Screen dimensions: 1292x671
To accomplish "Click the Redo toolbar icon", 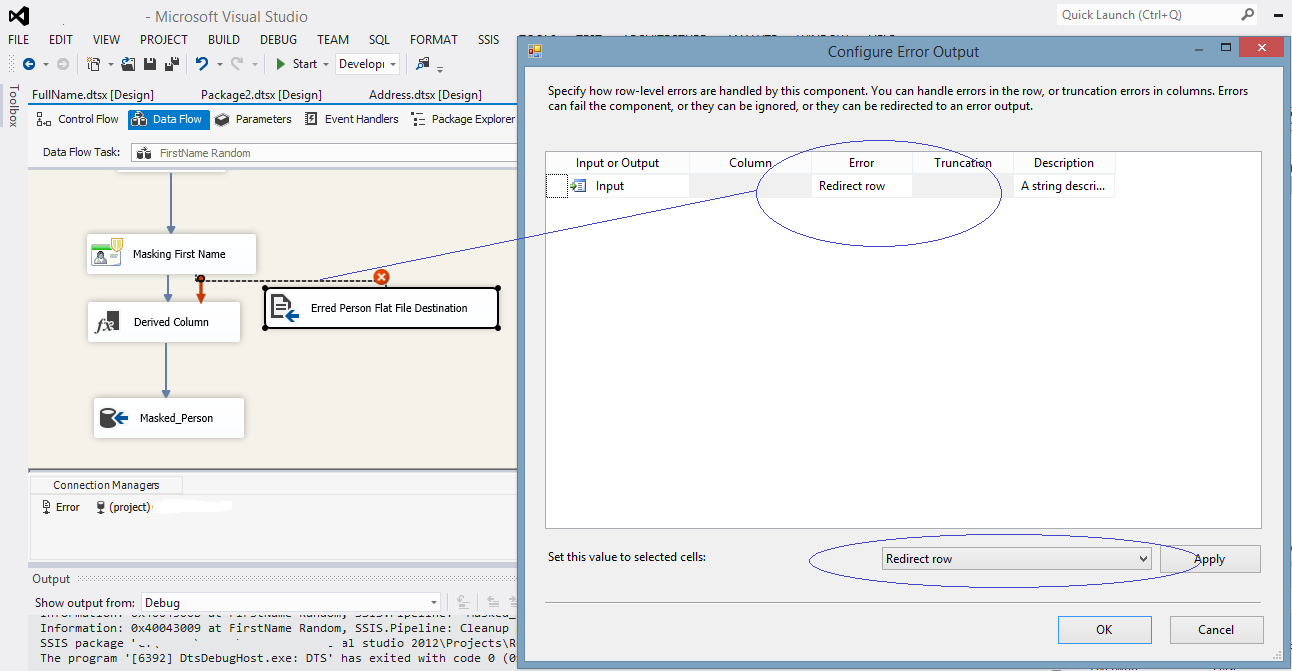I will coord(237,64).
